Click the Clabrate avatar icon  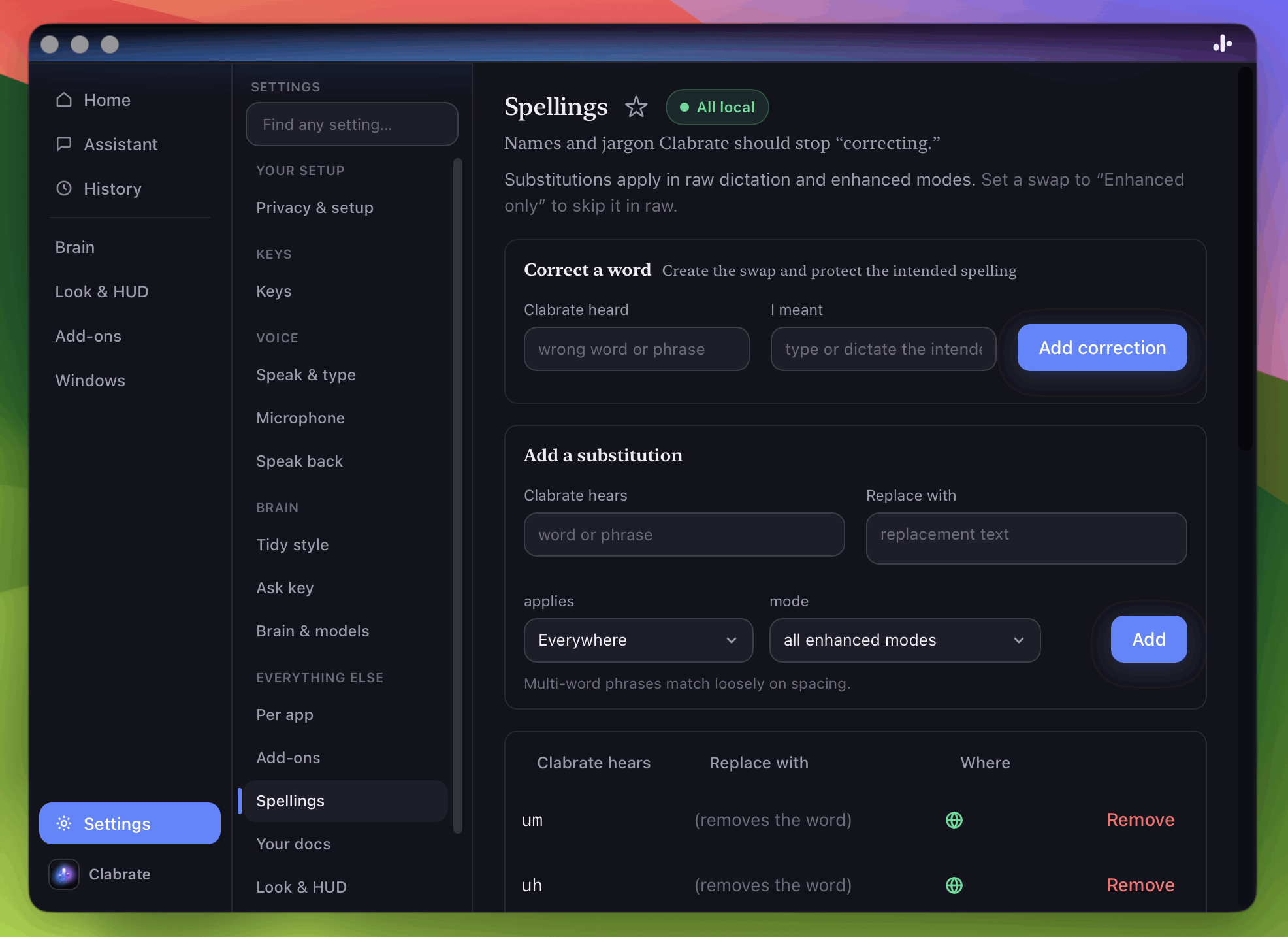(64, 874)
